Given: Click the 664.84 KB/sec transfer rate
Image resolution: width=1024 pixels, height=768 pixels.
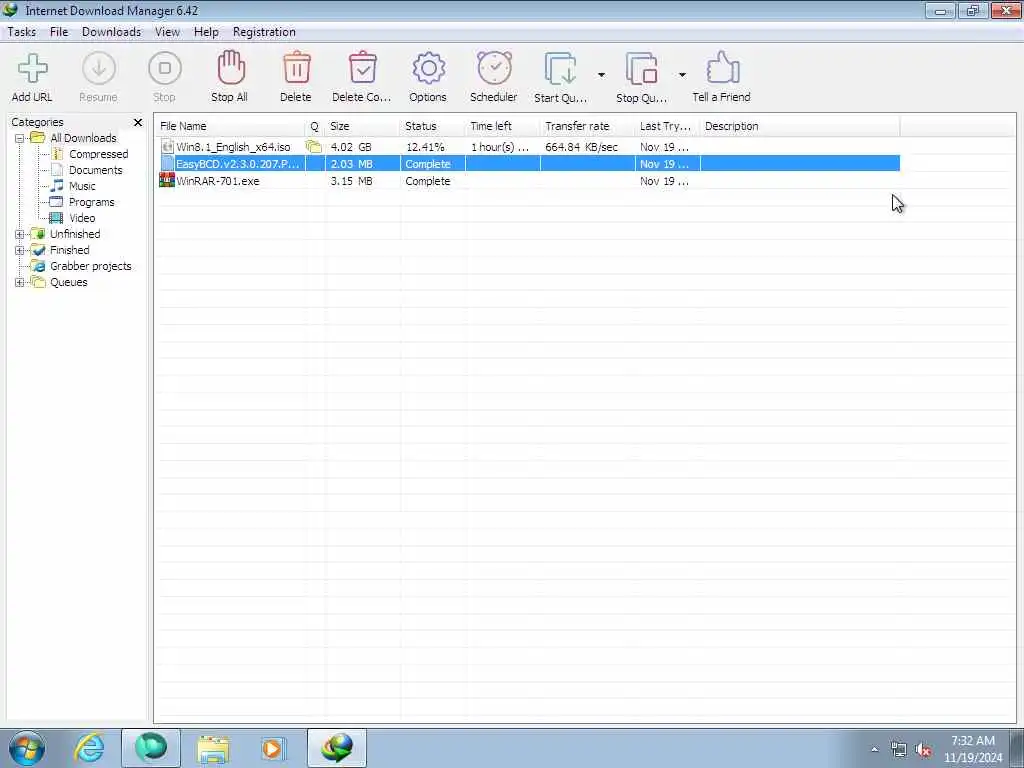Looking at the screenshot, I should [x=581, y=148].
